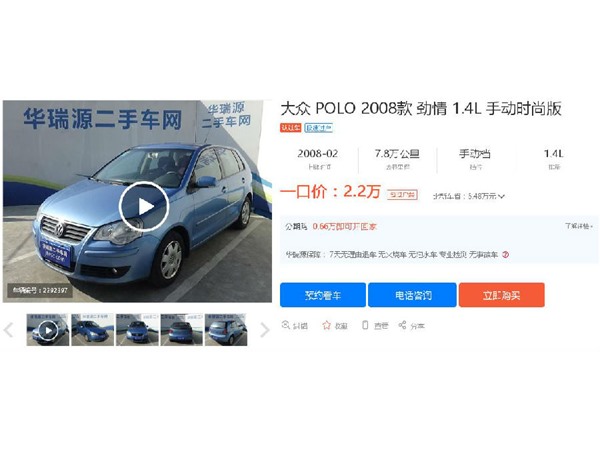The image size is (600, 450).
Task: Click the share icon
Action: click(402, 325)
